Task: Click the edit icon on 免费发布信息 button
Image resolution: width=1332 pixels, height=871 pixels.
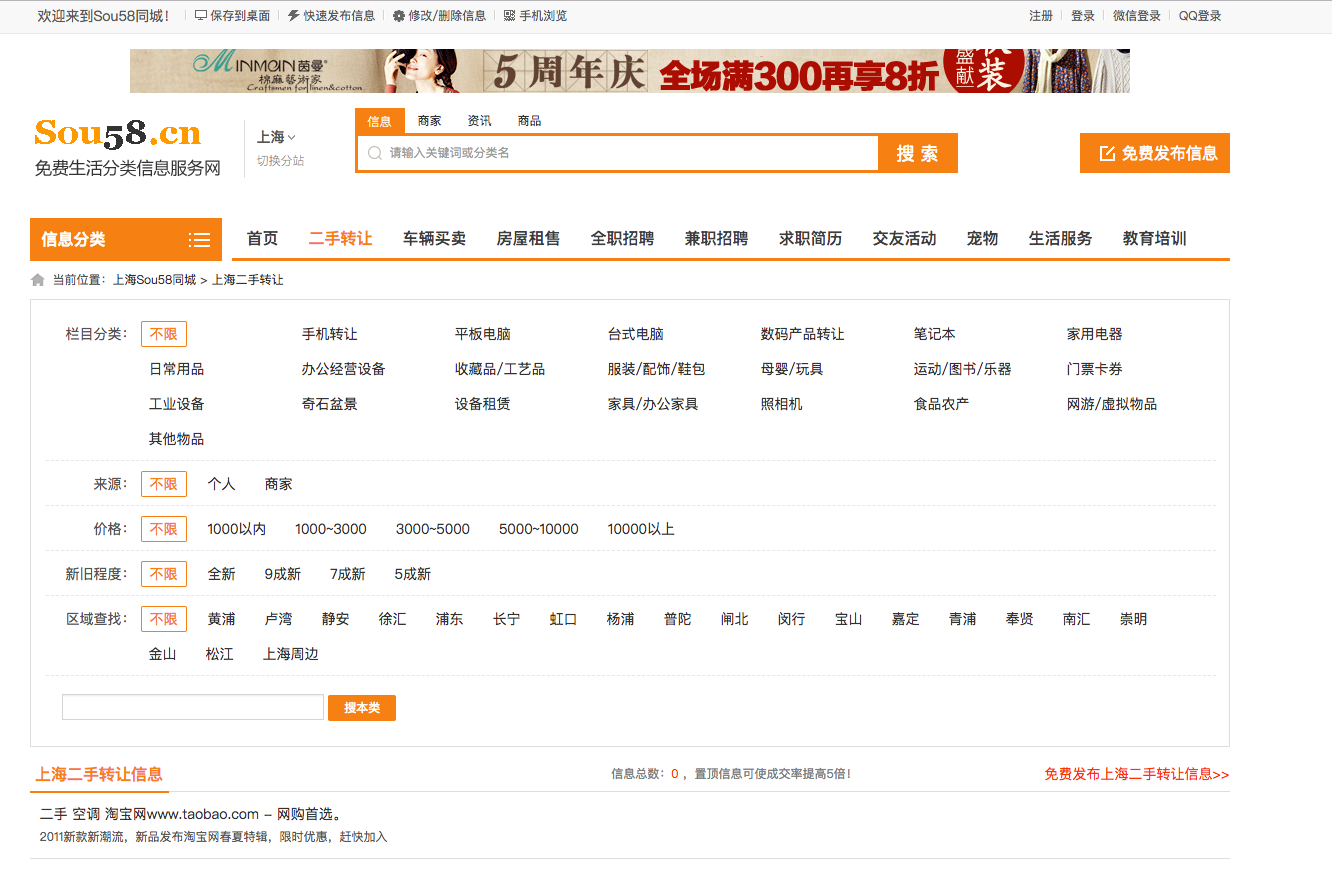Action: click(x=1107, y=153)
